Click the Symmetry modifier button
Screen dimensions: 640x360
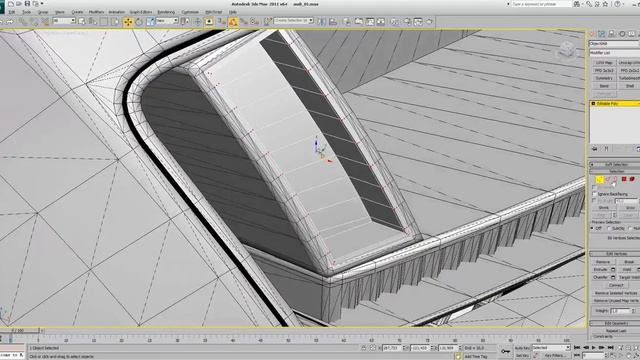tap(604, 78)
